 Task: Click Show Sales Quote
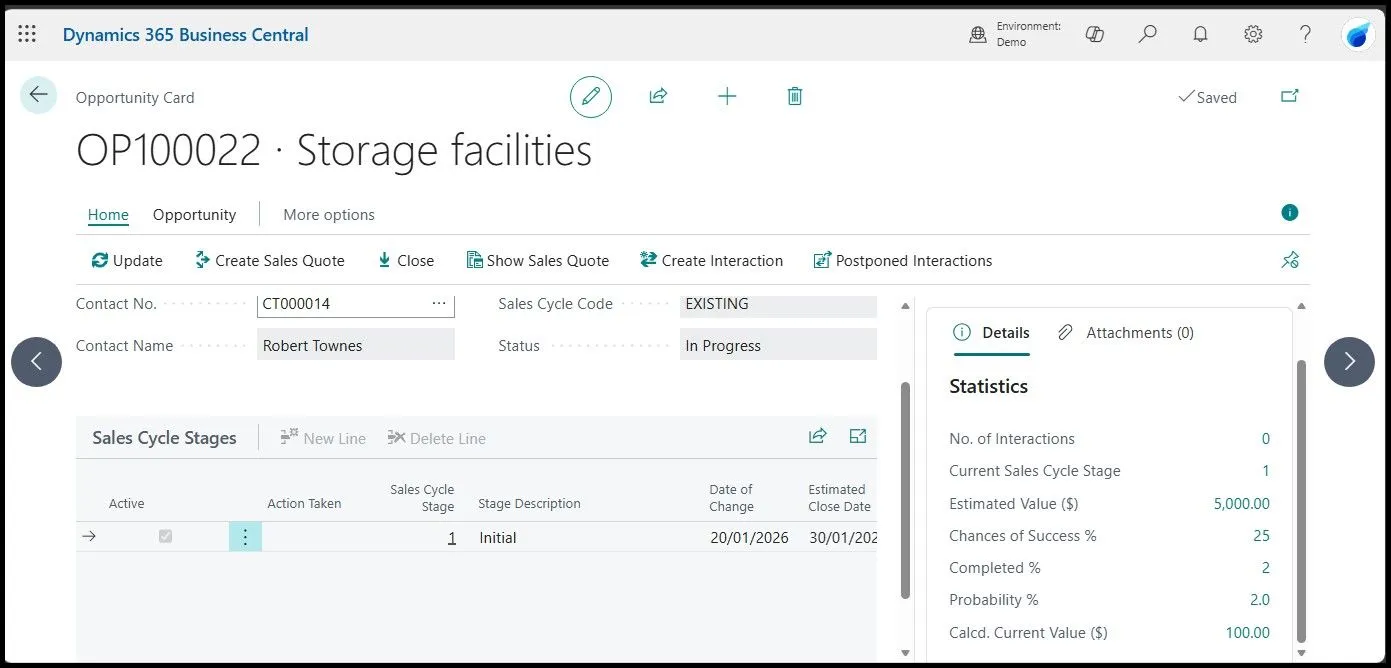point(538,260)
